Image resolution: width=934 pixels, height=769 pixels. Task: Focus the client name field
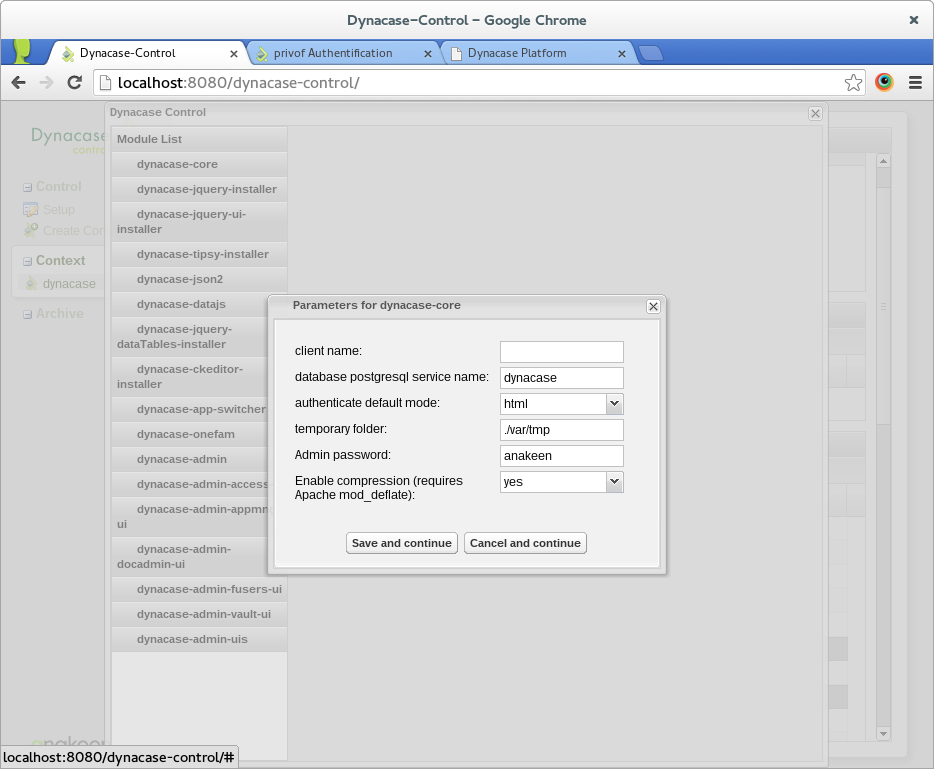[562, 351]
